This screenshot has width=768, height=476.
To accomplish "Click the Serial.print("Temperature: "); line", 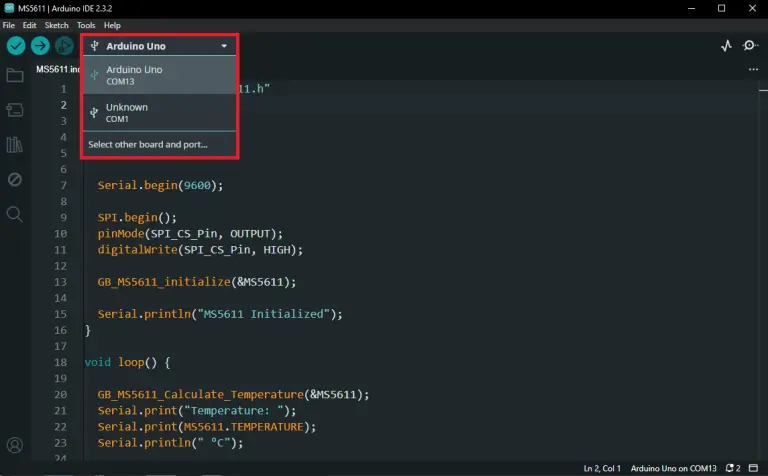I will click(196, 410).
